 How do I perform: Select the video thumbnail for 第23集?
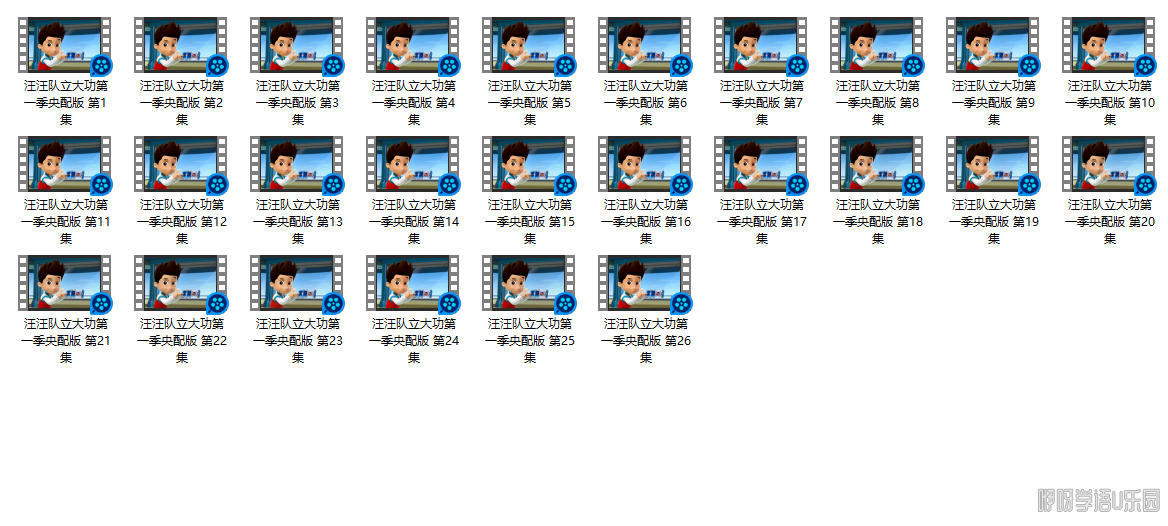coord(298,283)
